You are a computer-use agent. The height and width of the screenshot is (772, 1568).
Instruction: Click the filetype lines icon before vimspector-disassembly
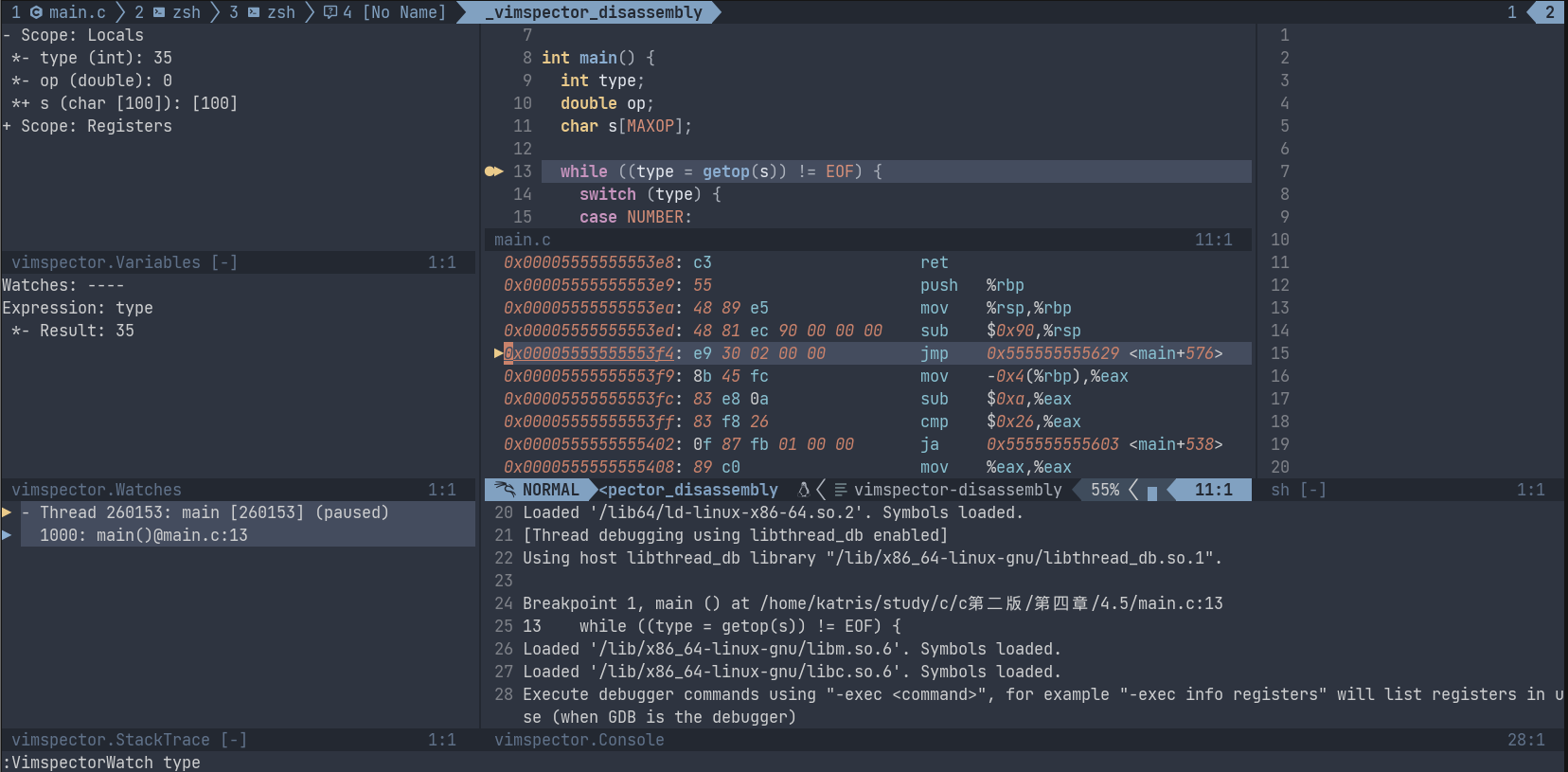[840, 490]
